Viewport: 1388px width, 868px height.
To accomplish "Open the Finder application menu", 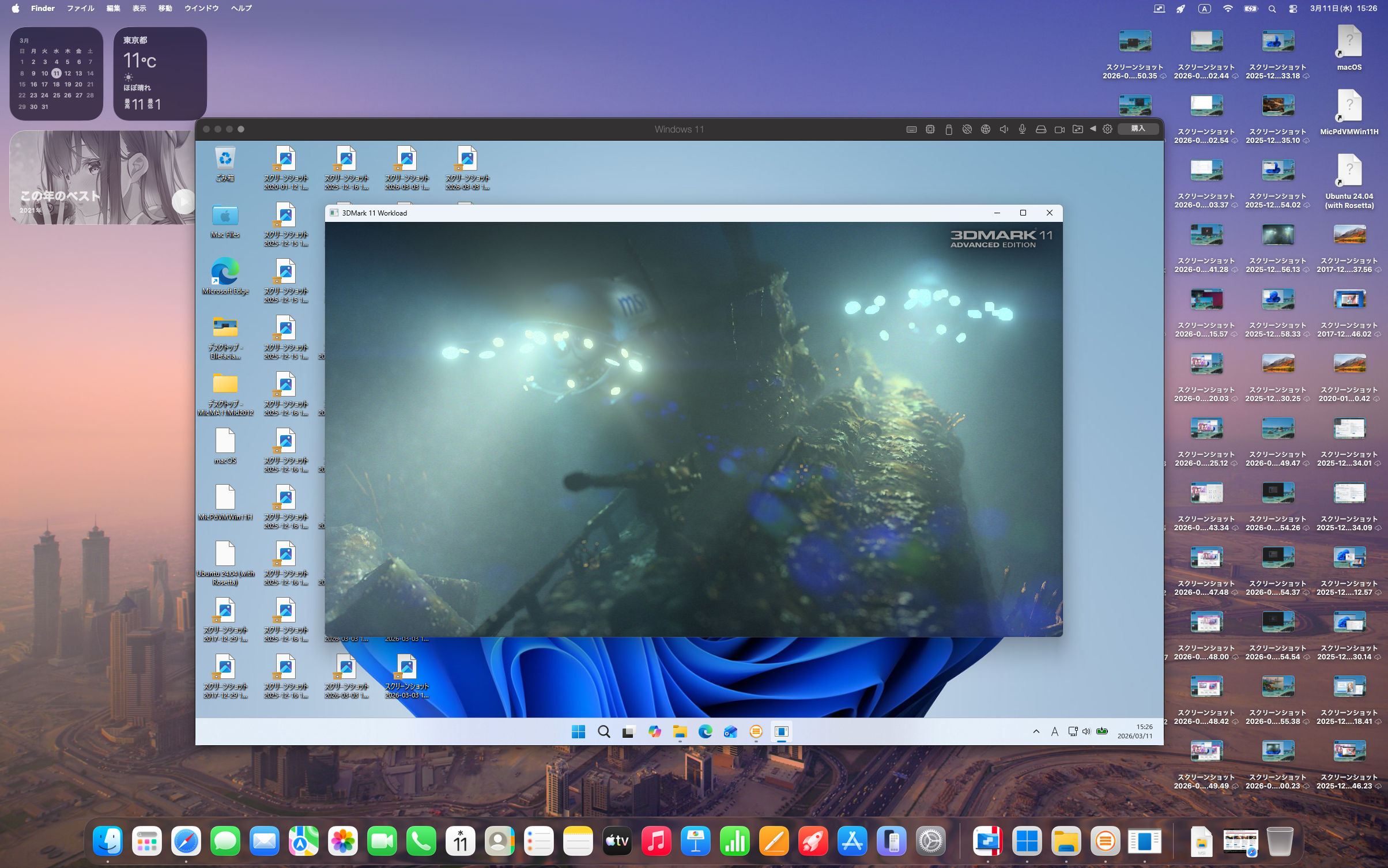I will (x=43, y=8).
